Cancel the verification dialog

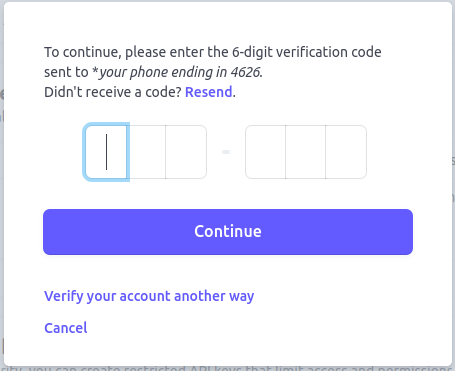click(66, 328)
